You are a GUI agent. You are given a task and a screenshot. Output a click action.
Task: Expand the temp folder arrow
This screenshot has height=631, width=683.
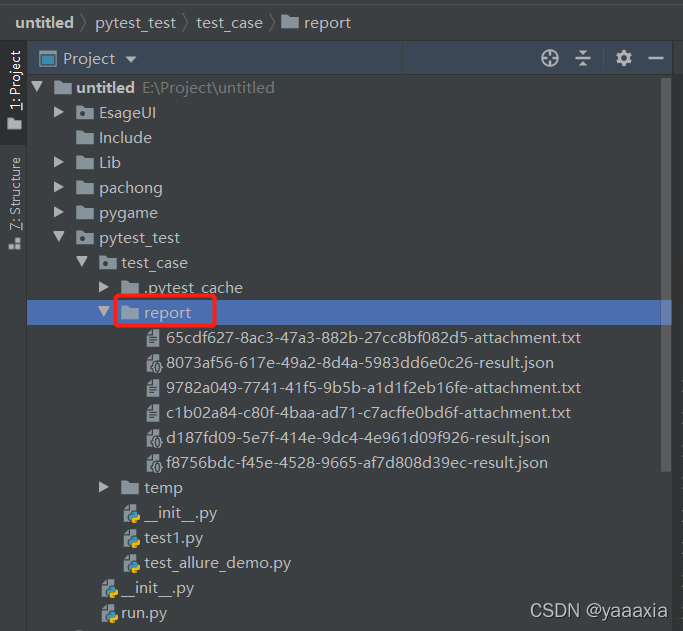click(104, 487)
